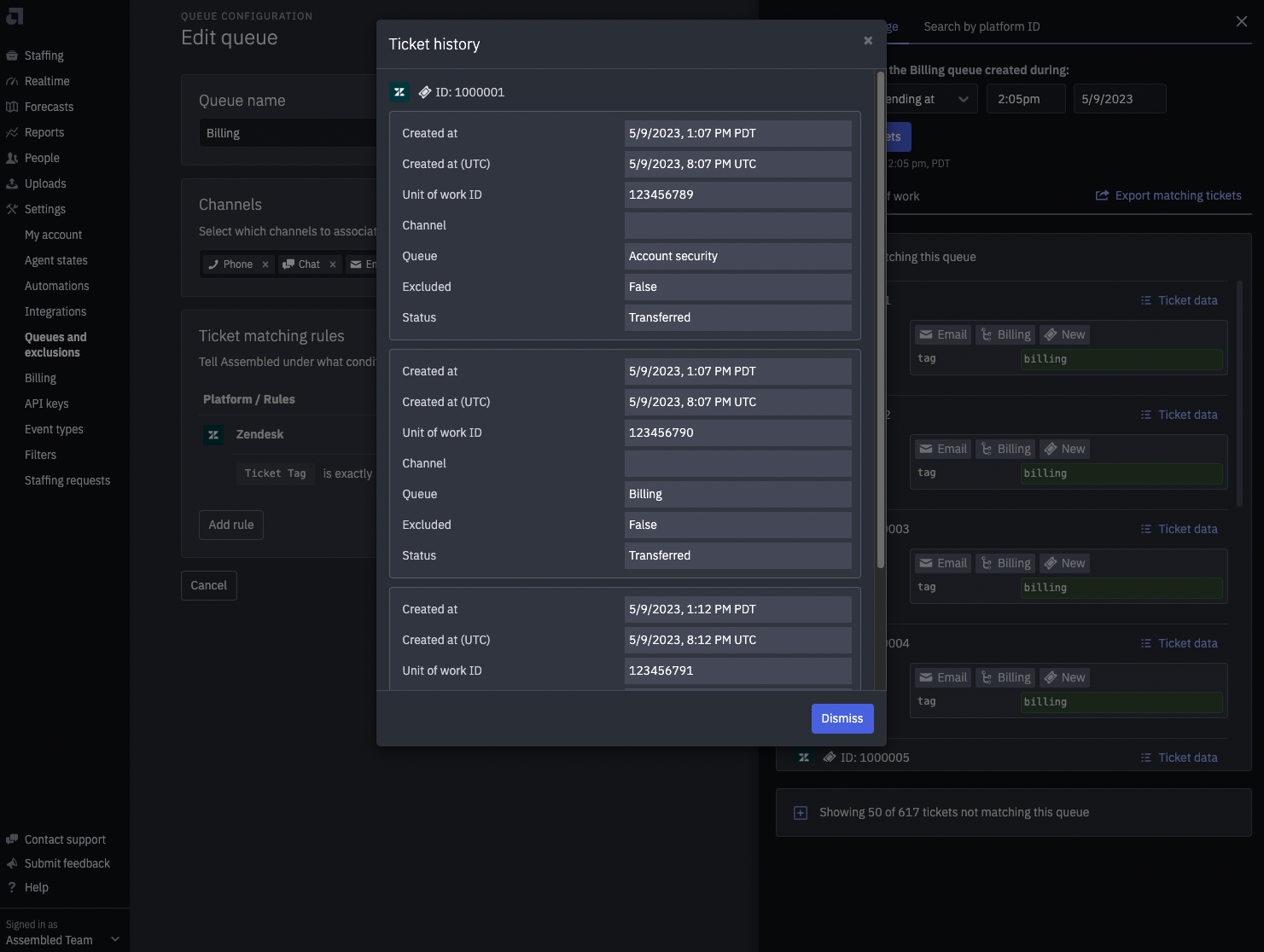Click the Zendesk platform icon in rules
1264x952 pixels.
[213, 434]
